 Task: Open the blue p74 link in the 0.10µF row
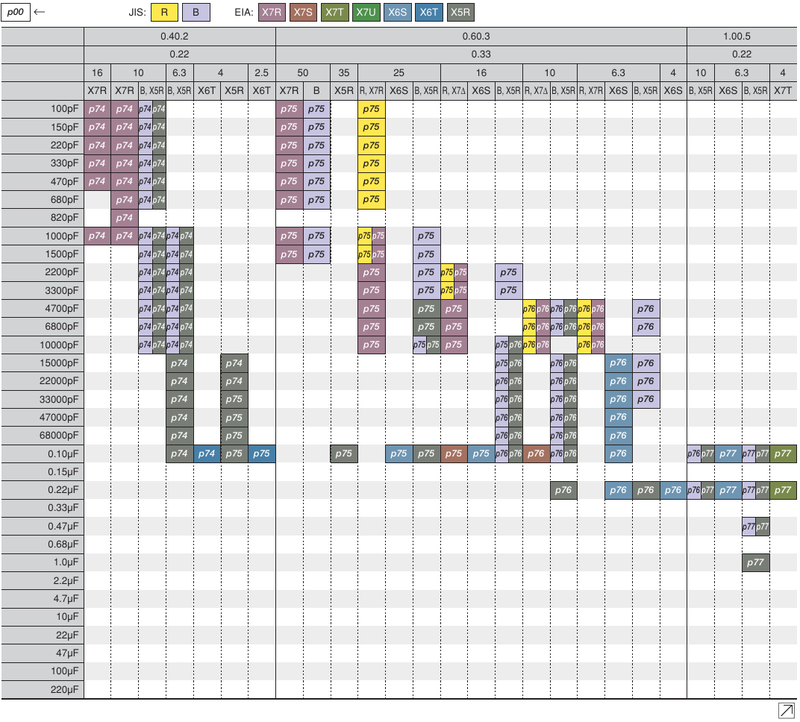click(x=207, y=454)
